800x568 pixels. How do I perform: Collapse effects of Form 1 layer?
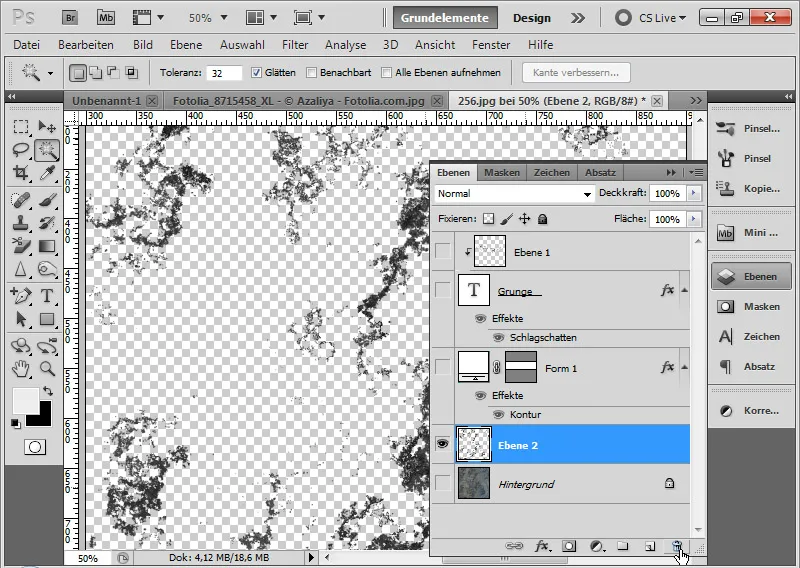(685, 367)
